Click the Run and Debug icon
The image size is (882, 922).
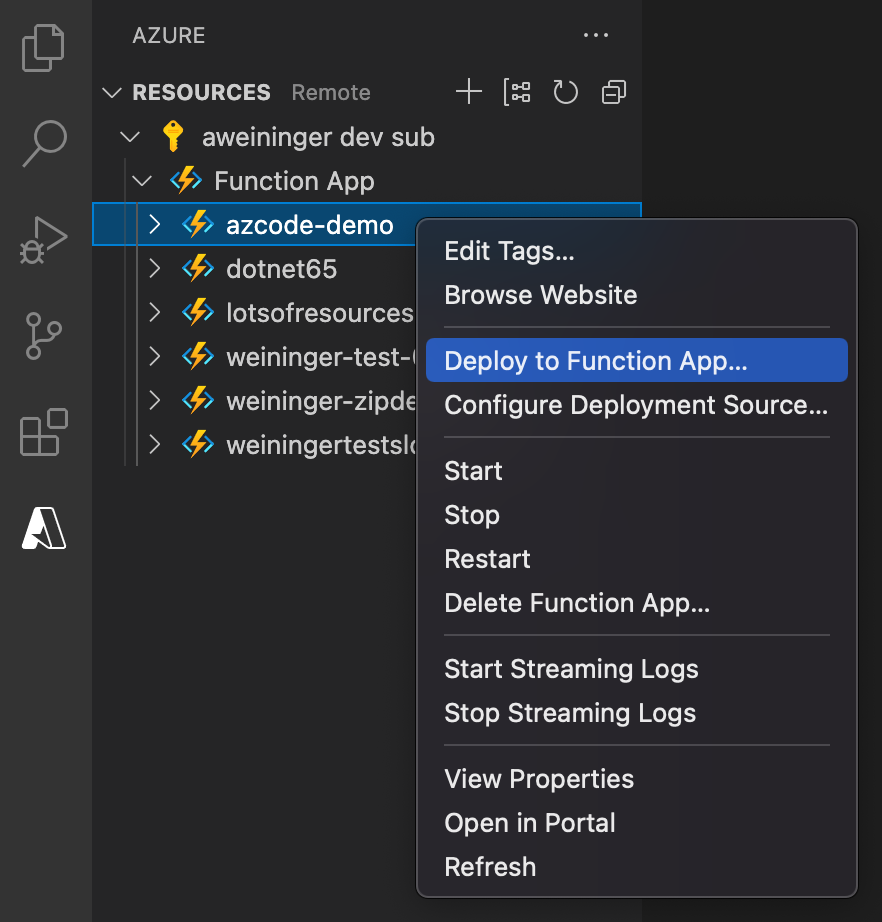(44, 238)
